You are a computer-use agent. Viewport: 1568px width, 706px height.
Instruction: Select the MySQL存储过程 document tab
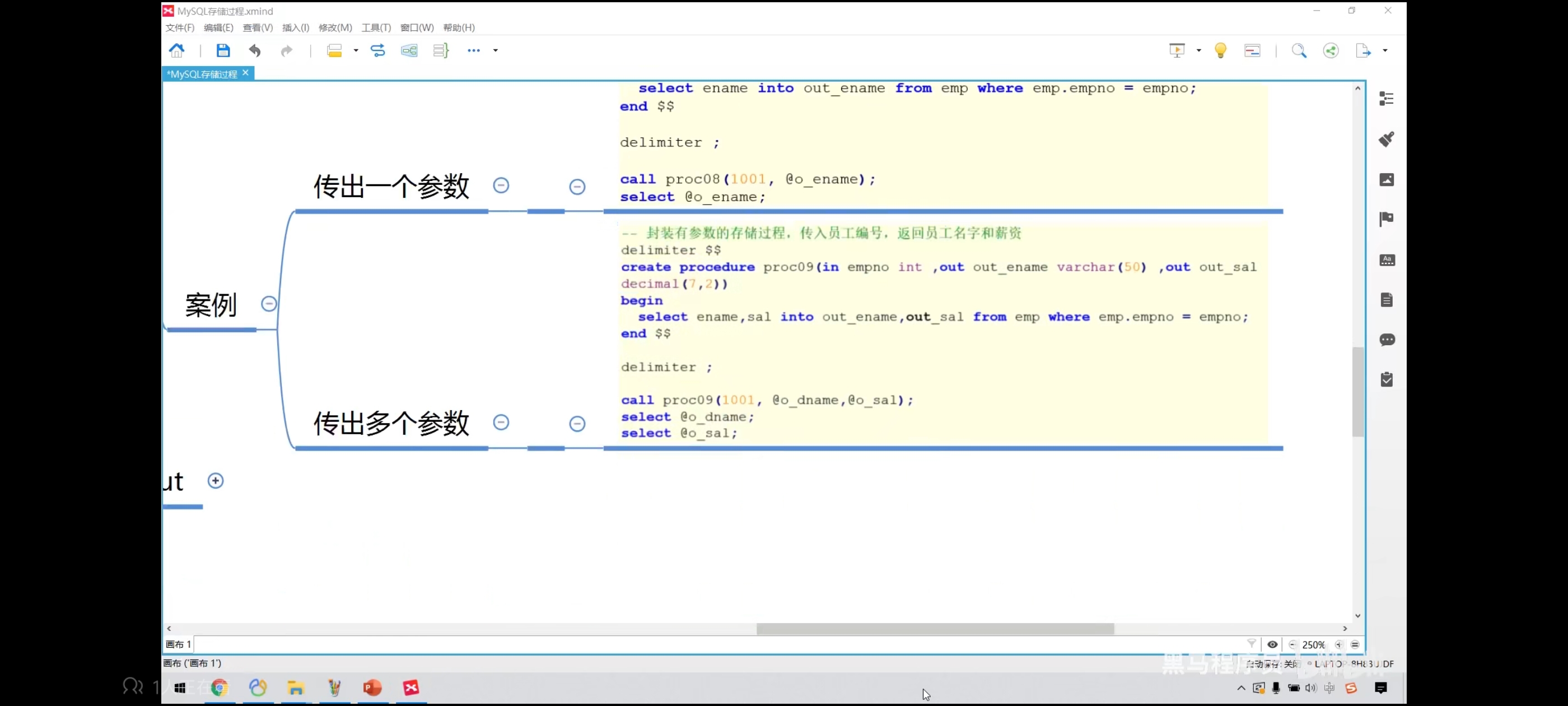[202, 74]
